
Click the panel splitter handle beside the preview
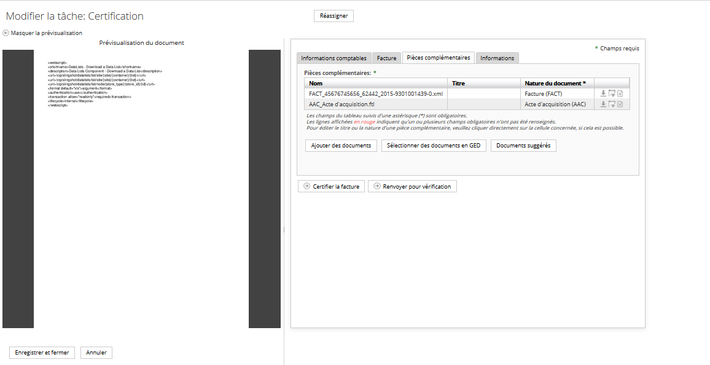coord(284,230)
